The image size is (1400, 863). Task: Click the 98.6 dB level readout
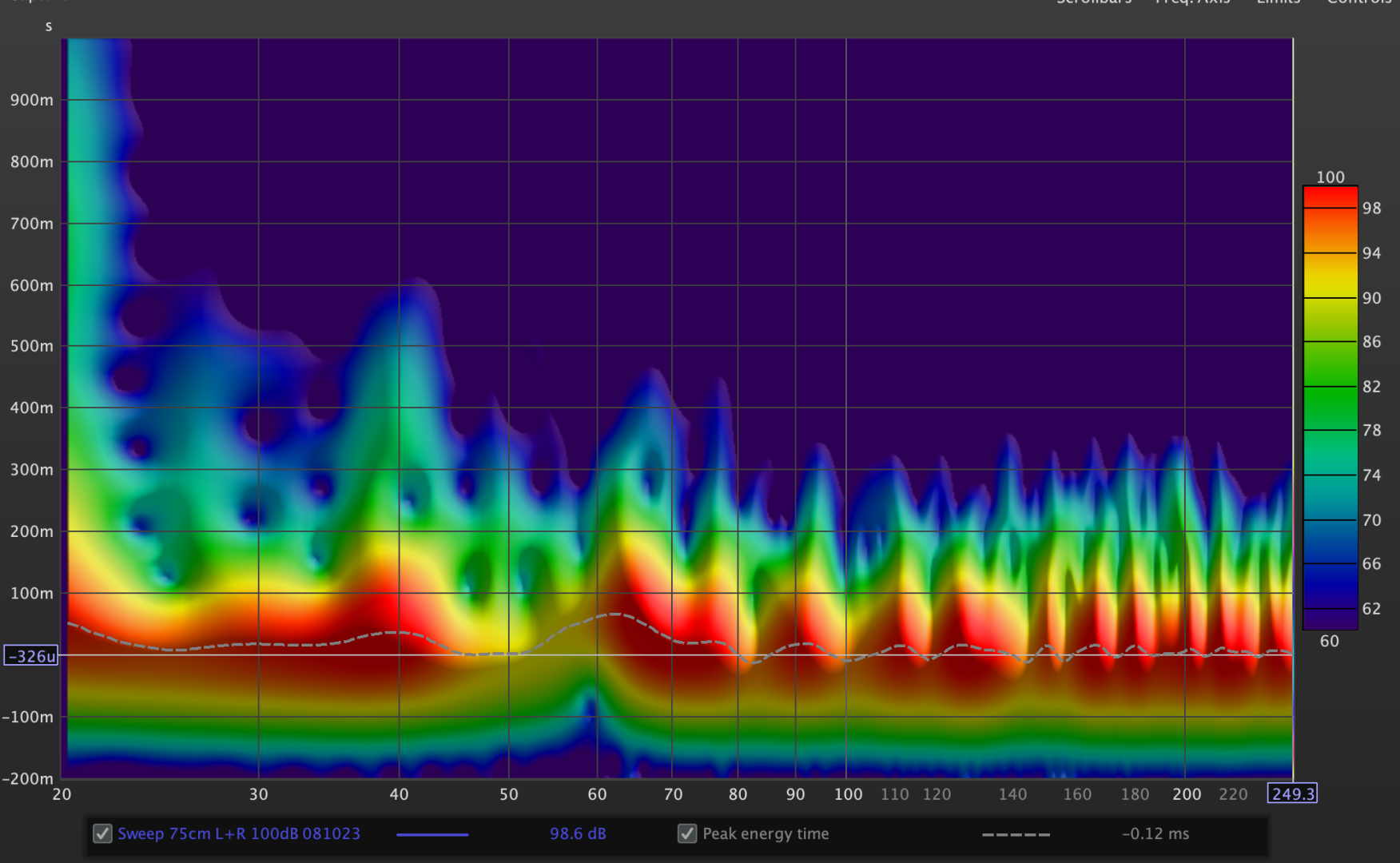pyautogui.click(x=578, y=833)
